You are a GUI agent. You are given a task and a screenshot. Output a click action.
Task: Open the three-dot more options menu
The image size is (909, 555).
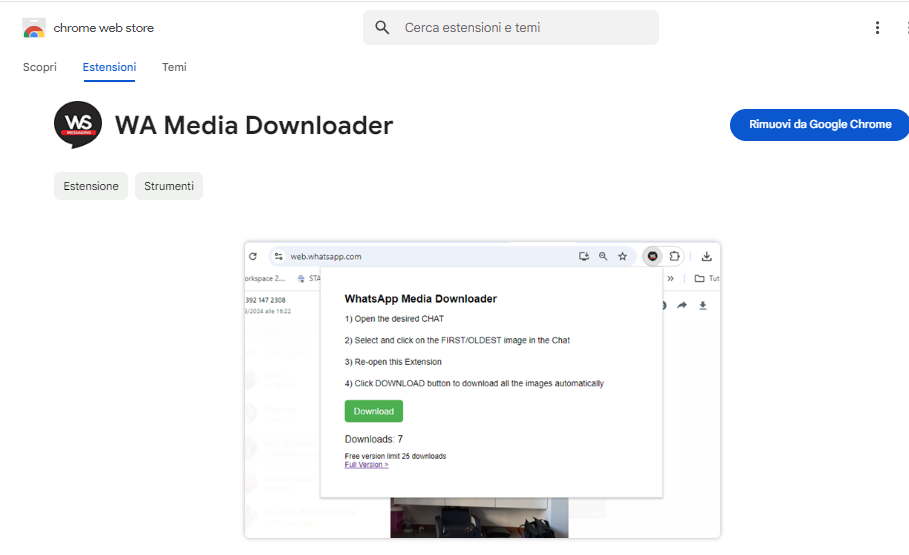point(877,28)
